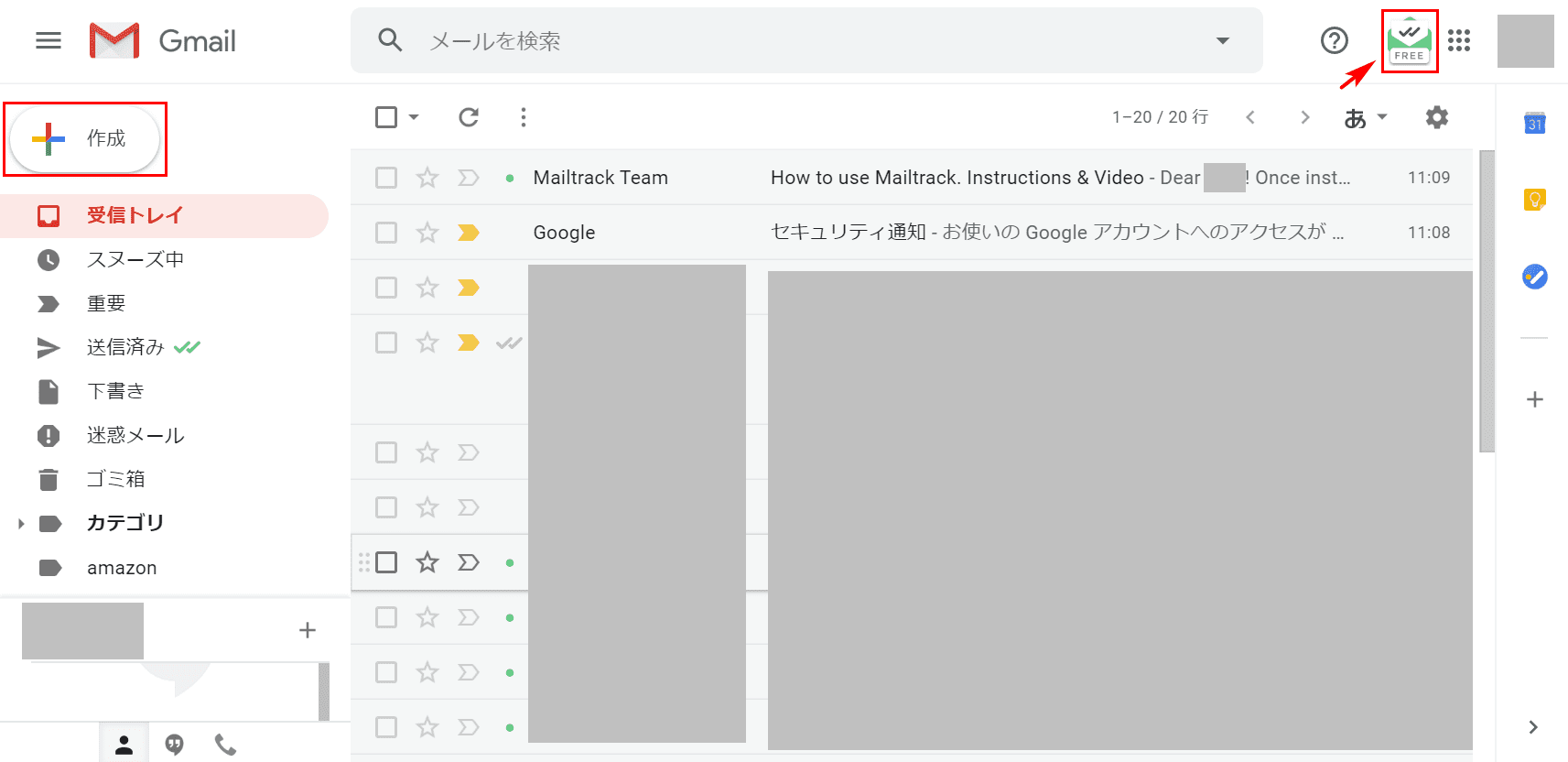Click the 作成 compose button

click(84, 139)
